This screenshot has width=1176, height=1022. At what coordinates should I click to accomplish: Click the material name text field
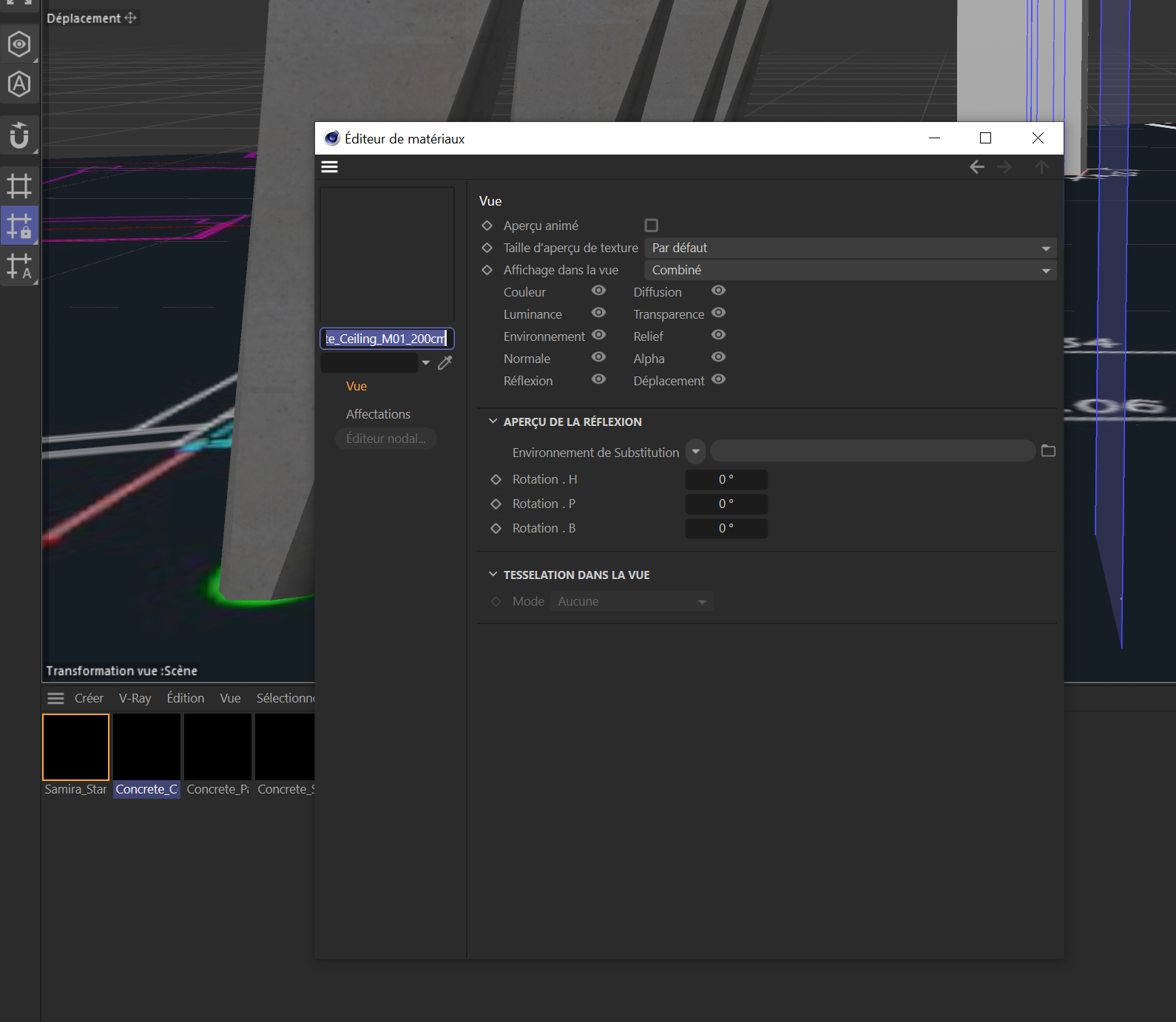tap(387, 339)
